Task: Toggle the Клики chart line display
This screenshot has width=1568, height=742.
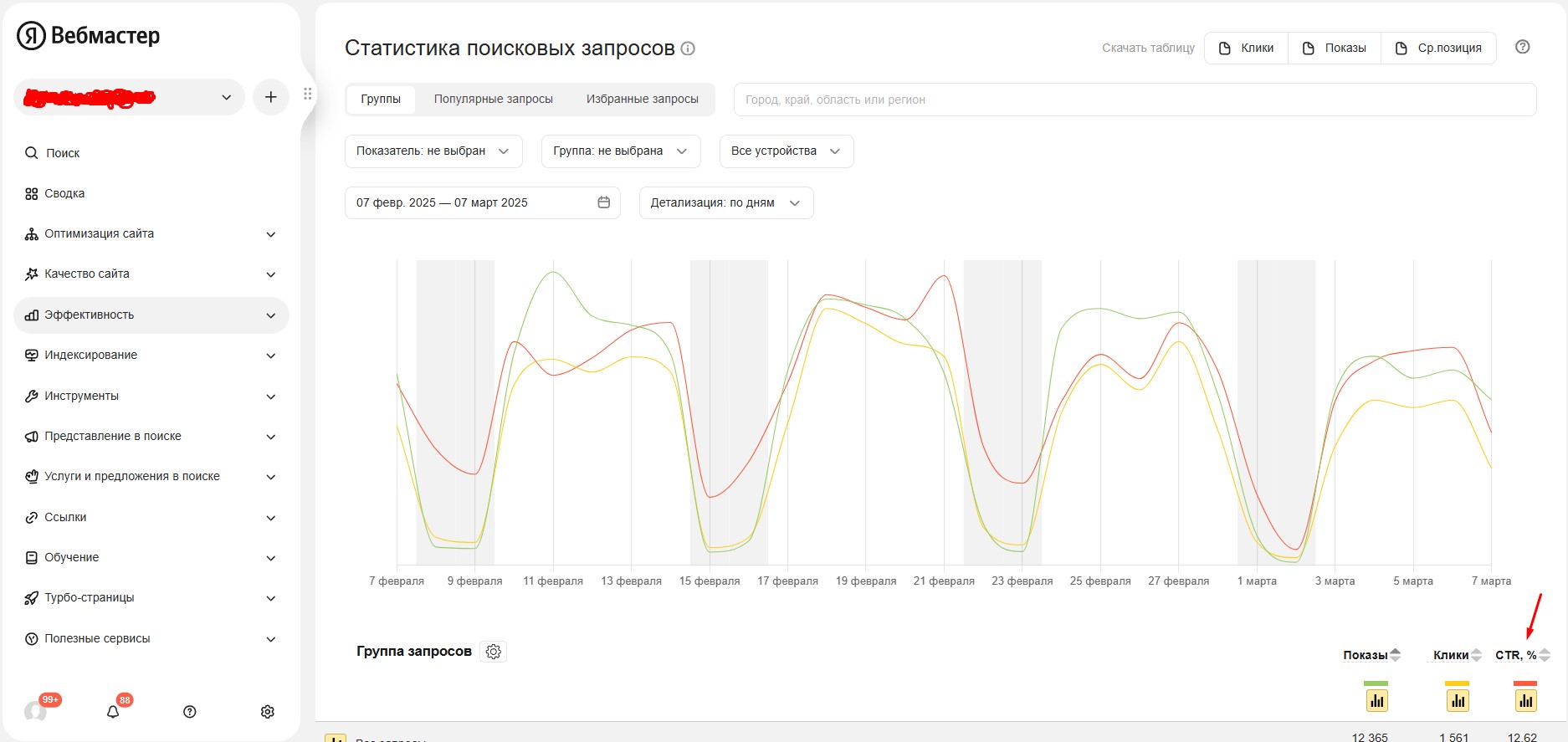Action: click(x=1458, y=701)
